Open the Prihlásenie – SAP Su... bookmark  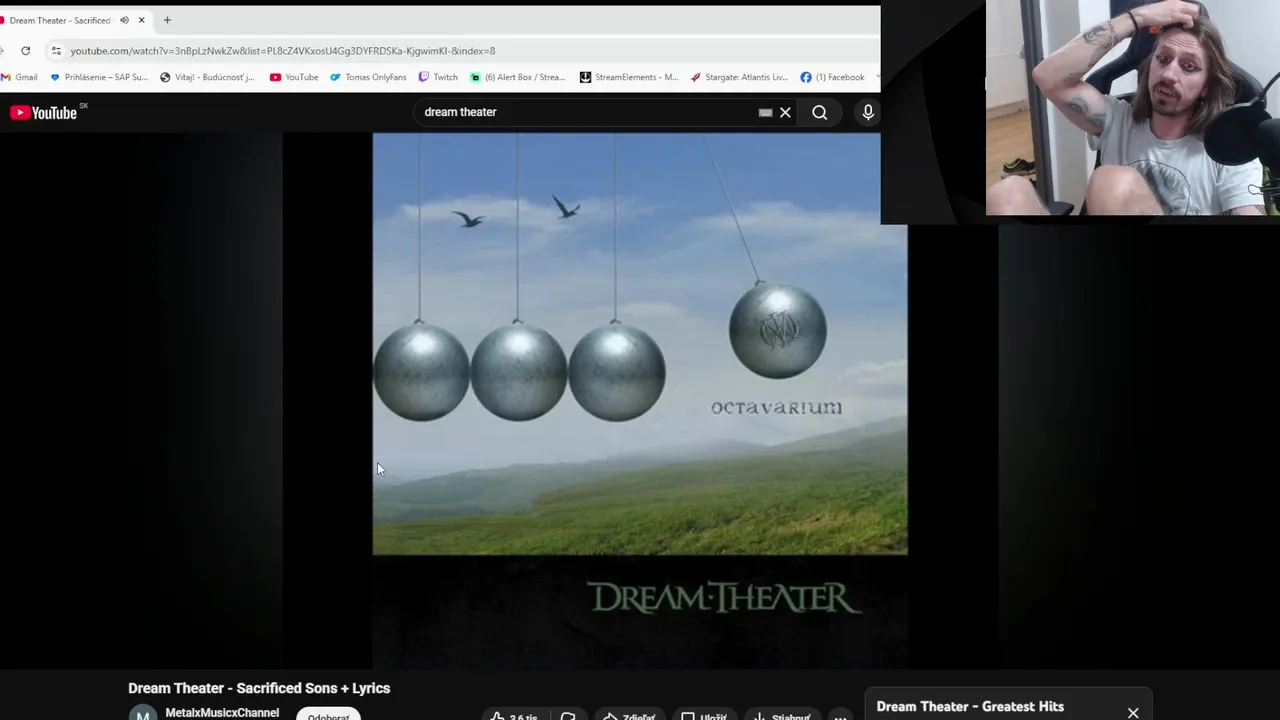pos(99,77)
